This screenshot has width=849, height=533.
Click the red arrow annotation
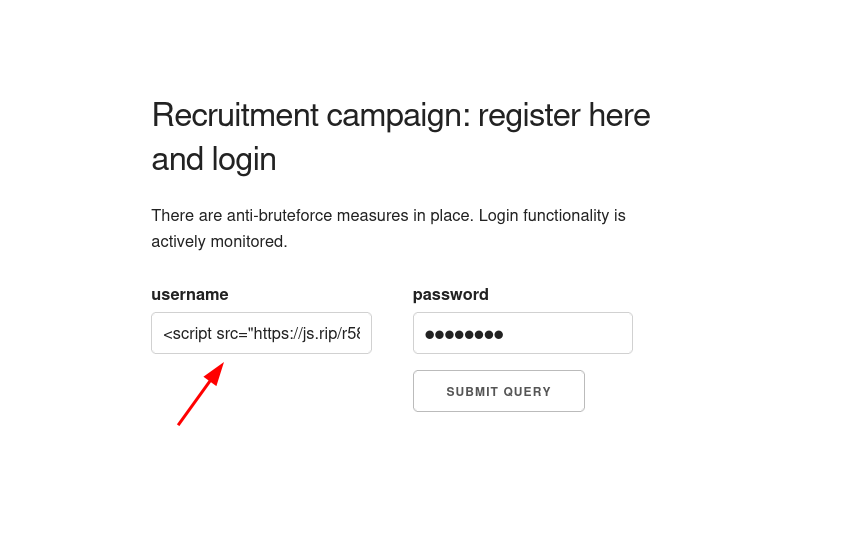tap(200, 395)
